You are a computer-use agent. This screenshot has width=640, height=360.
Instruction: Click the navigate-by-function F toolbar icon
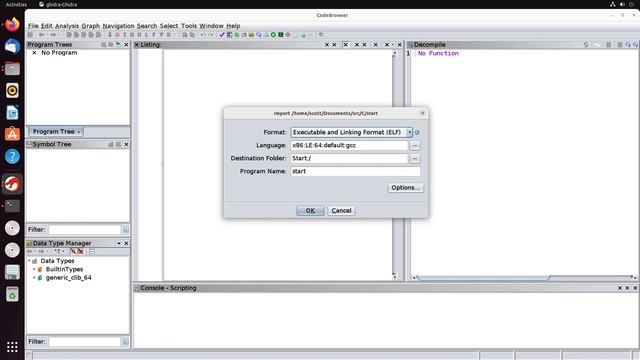[154, 35]
